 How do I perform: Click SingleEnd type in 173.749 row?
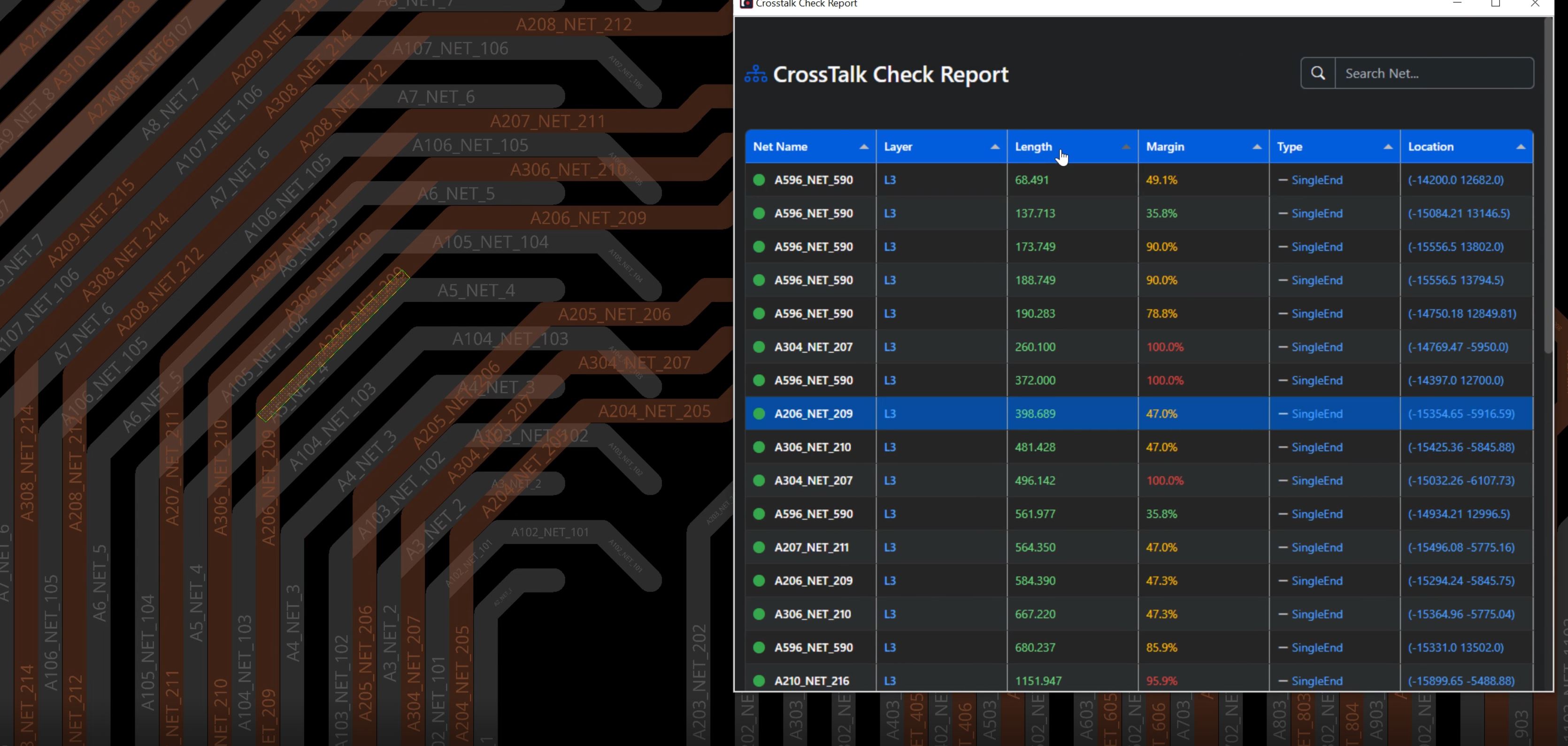1317,247
